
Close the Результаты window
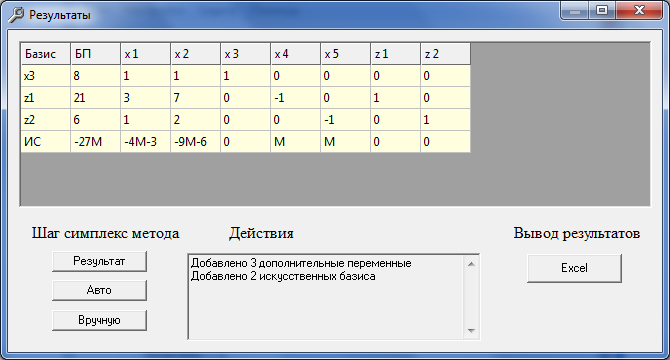[x=639, y=11]
